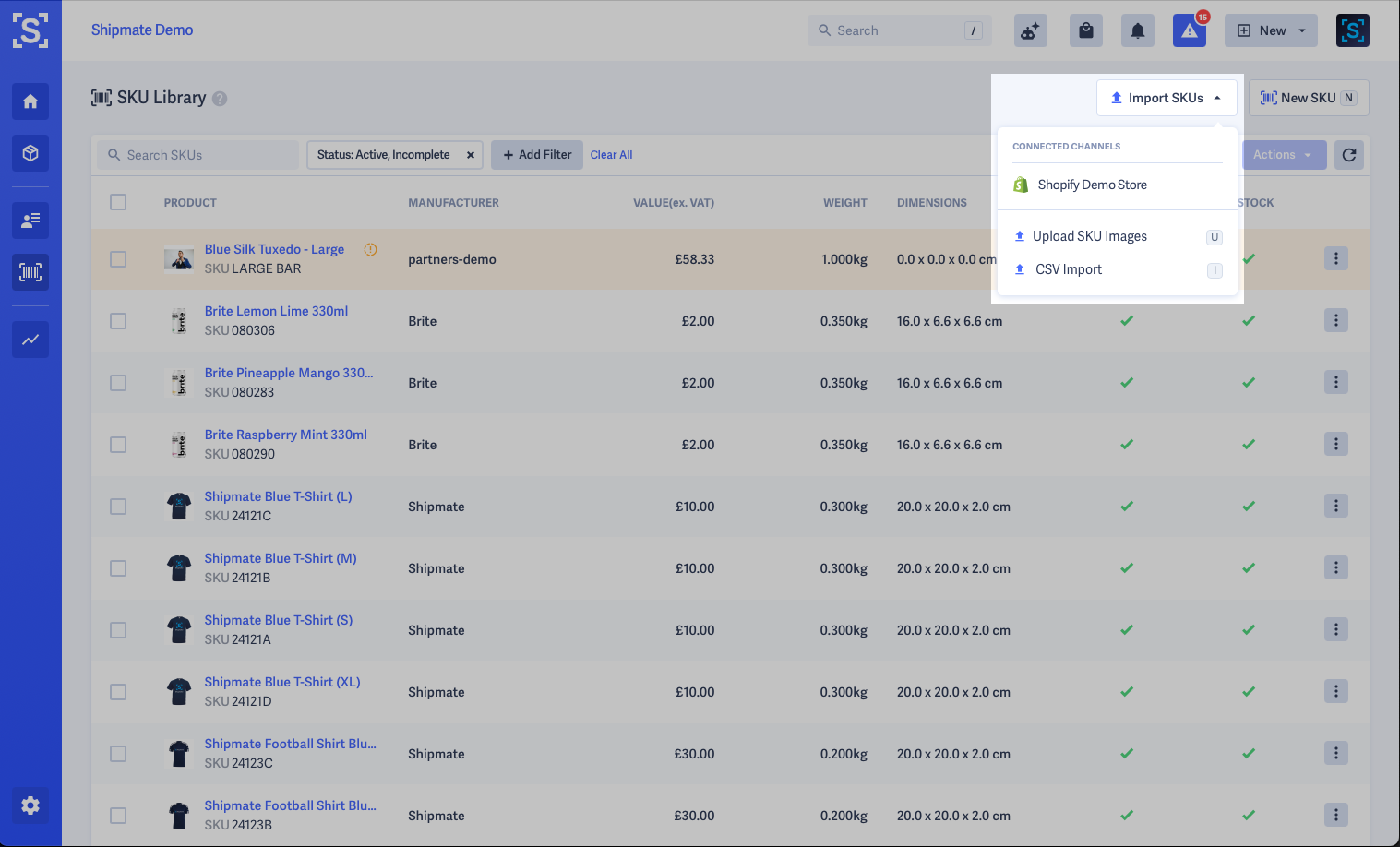Open the New dropdown in header

(x=1271, y=30)
